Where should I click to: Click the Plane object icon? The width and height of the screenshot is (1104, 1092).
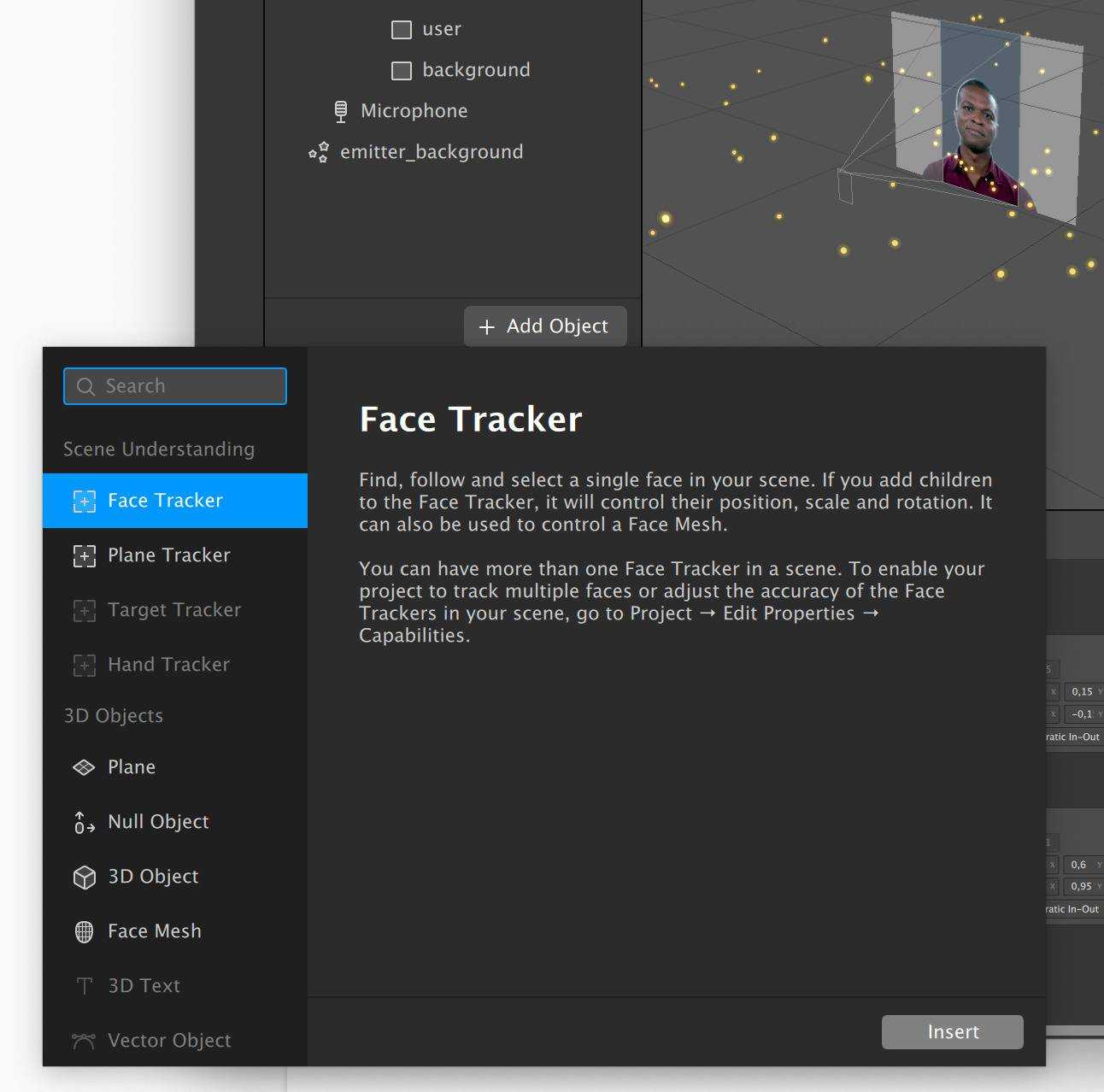84,767
